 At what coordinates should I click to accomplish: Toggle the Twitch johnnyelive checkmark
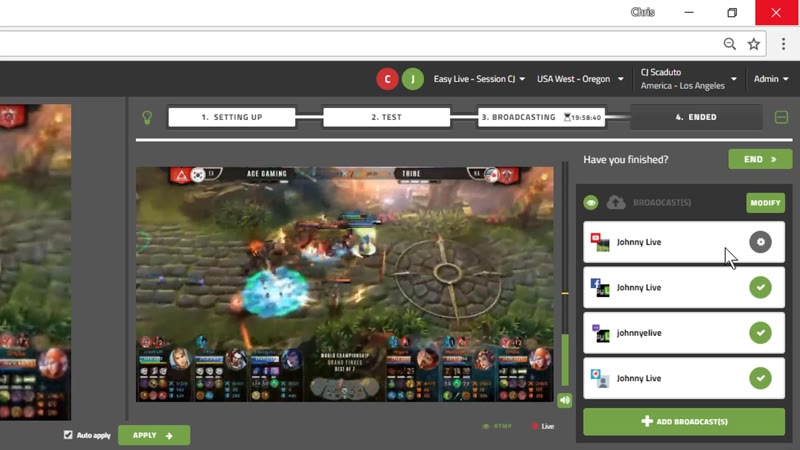[x=760, y=333]
